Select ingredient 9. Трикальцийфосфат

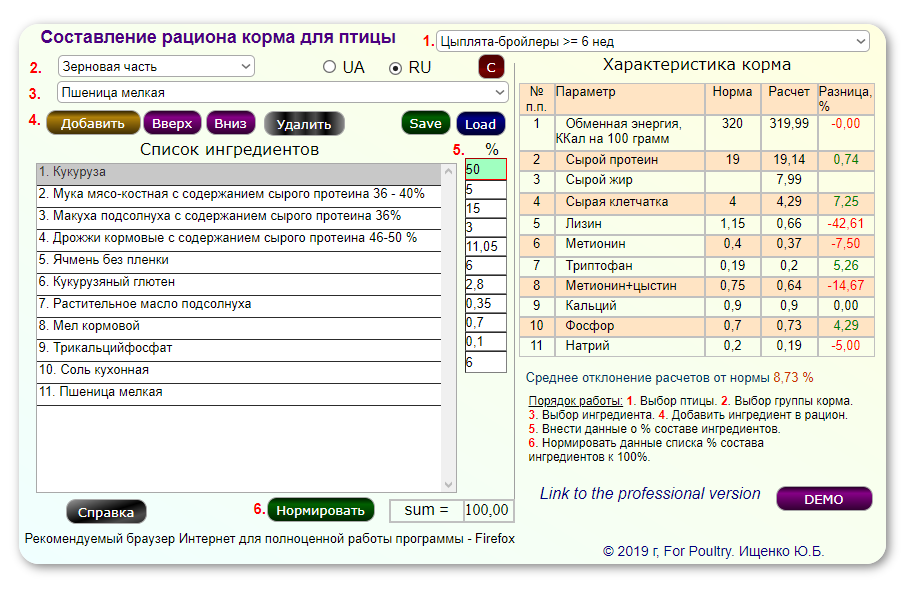coord(239,349)
